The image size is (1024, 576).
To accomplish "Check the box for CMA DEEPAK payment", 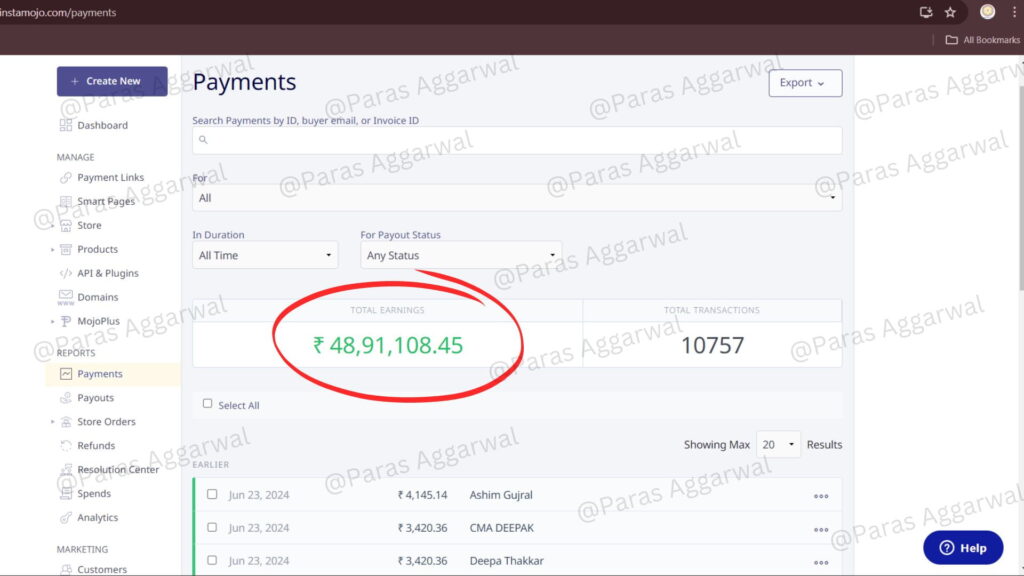I will tap(212, 527).
